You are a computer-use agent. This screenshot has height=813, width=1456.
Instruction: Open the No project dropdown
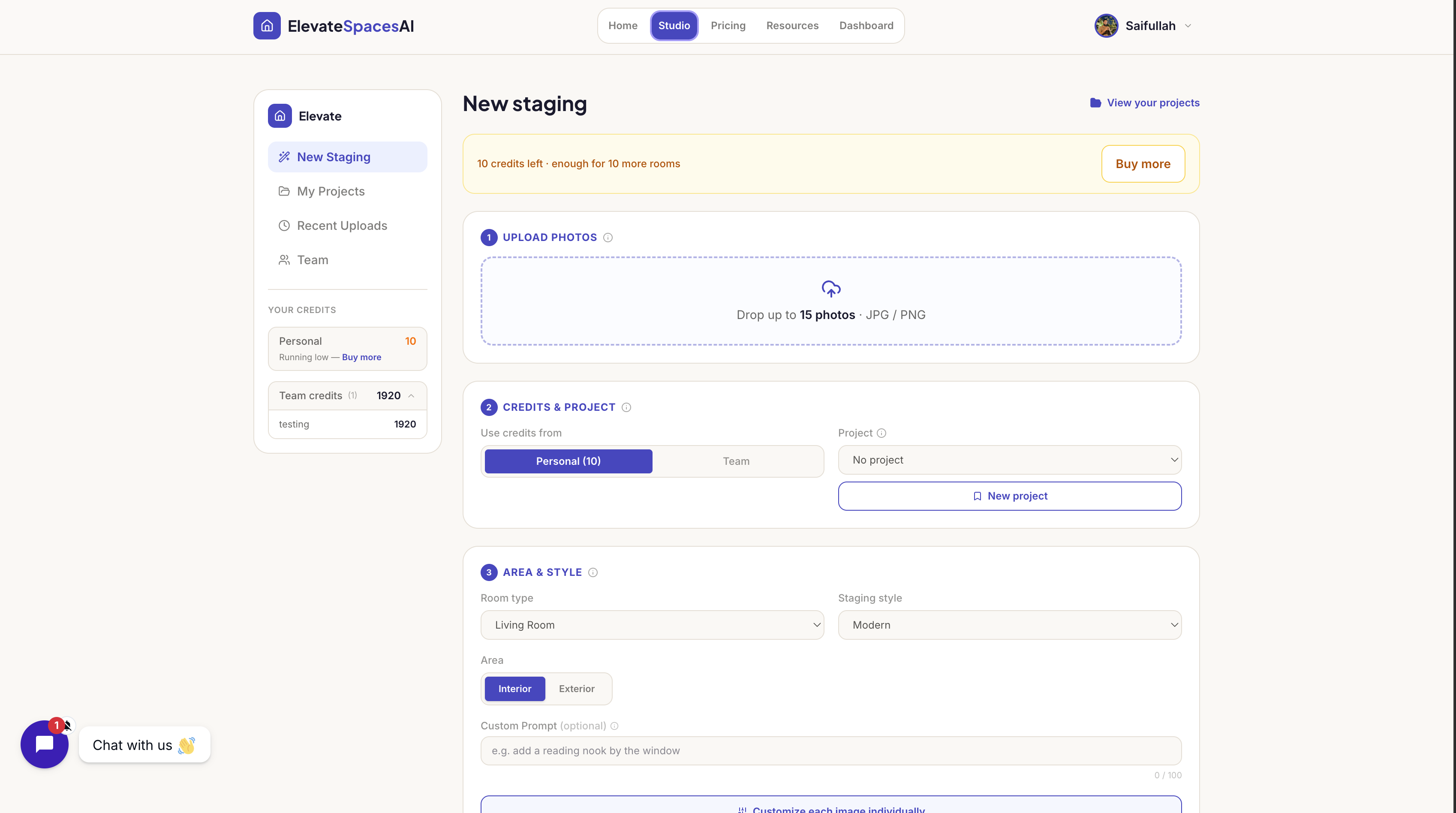point(1010,460)
